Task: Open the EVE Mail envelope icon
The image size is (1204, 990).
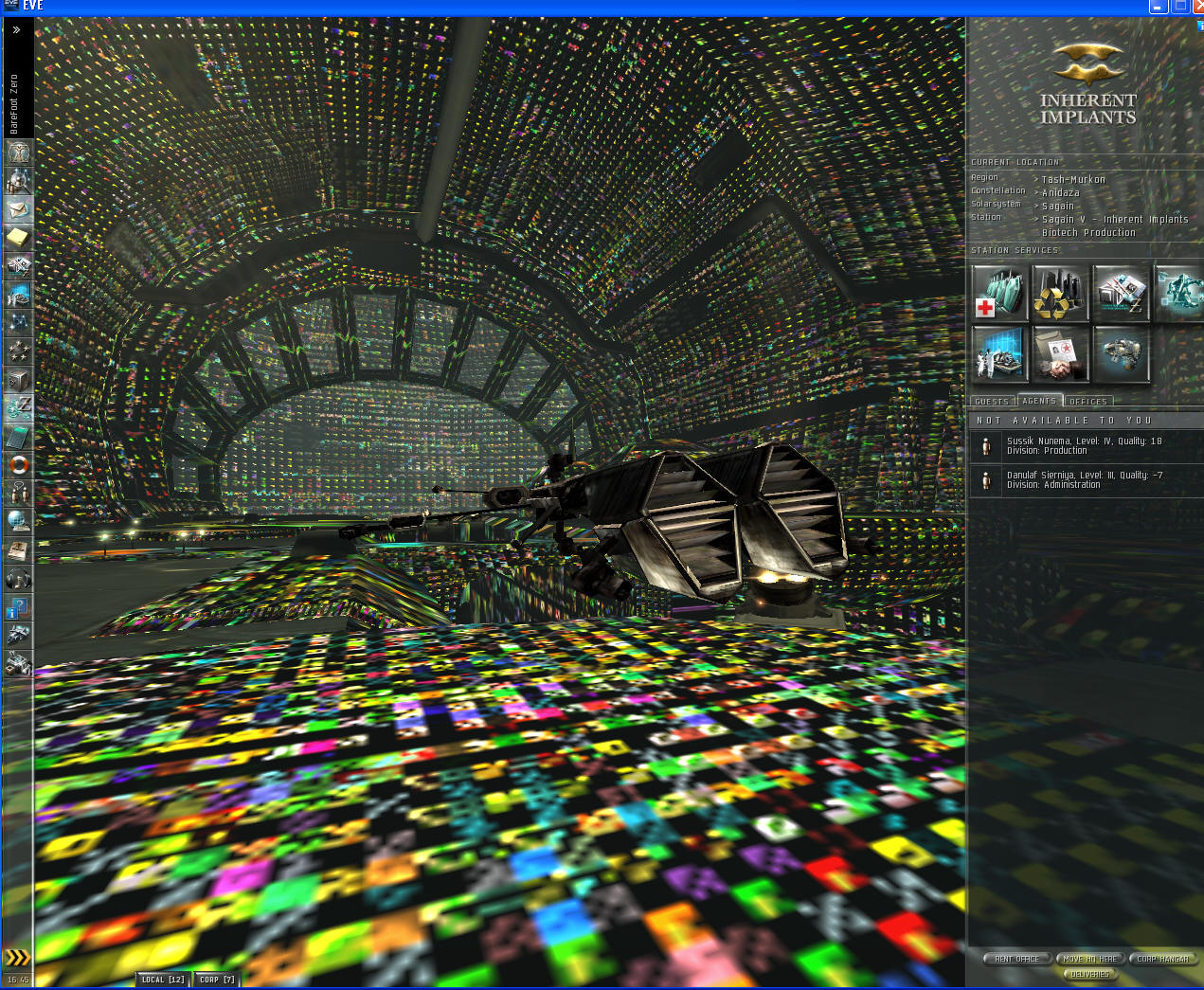Action: (19, 208)
